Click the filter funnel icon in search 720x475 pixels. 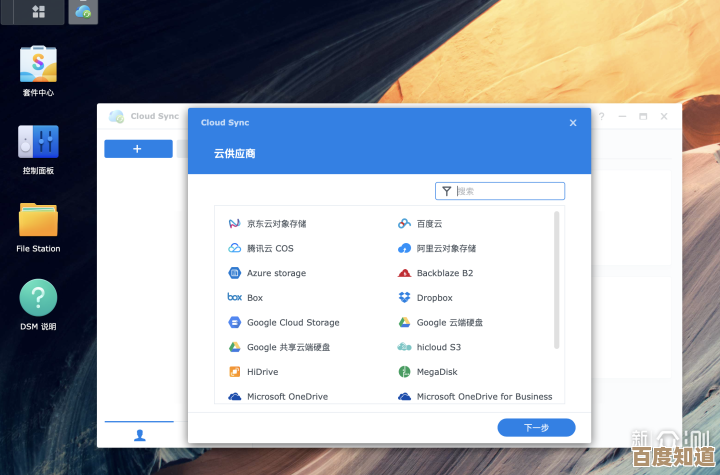click(x=446, y=191)
